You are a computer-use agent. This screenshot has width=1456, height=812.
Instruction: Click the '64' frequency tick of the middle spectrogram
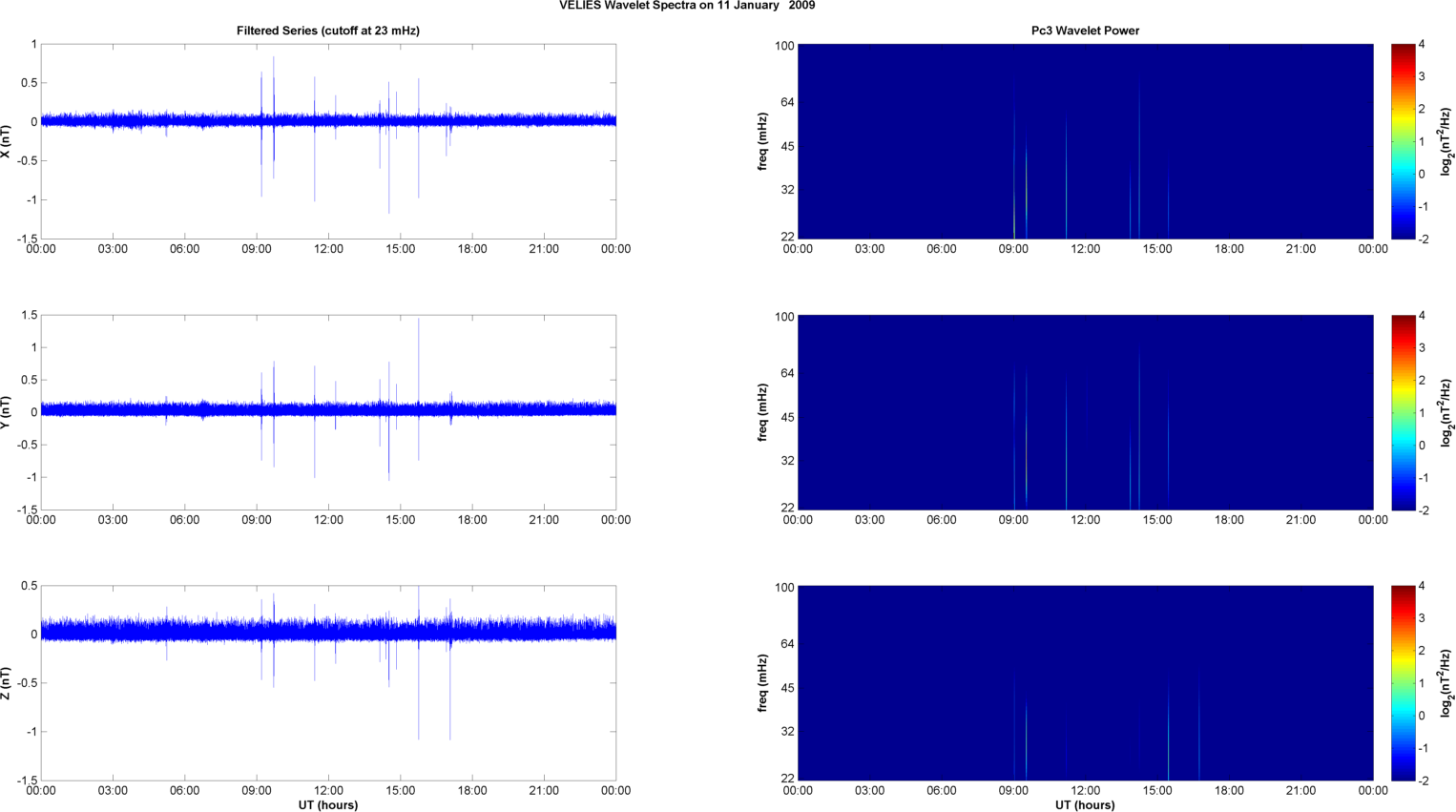(787, 373)
